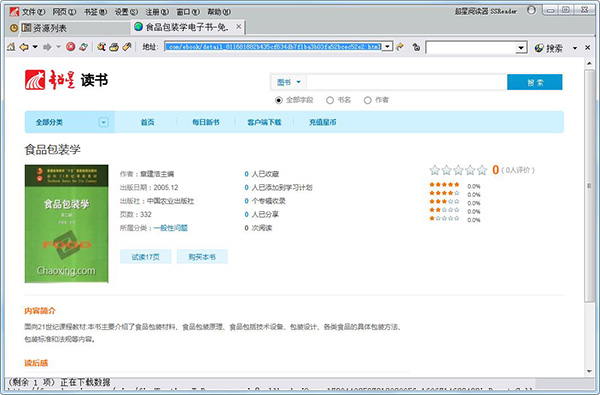Open the 文件 menu
The height and width of the screenshot is (395, 600).
pos(33,12)
